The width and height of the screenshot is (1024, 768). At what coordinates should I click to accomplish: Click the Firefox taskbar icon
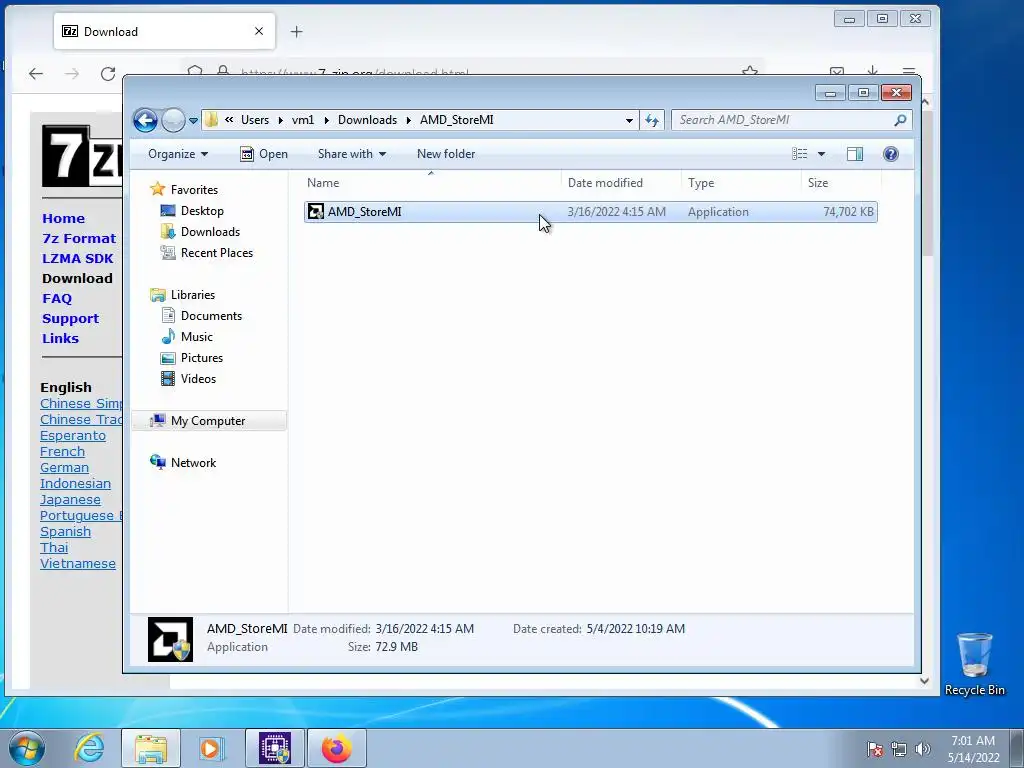pos(336,748)
